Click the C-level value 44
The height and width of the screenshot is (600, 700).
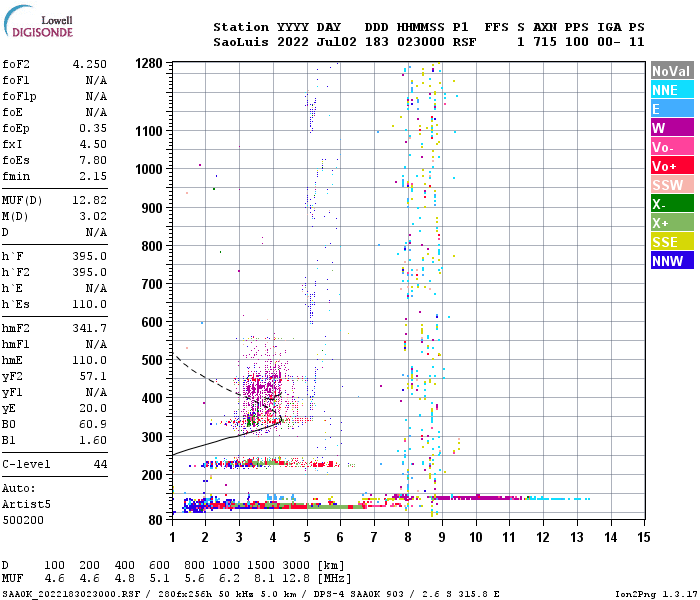click(100, 465)
